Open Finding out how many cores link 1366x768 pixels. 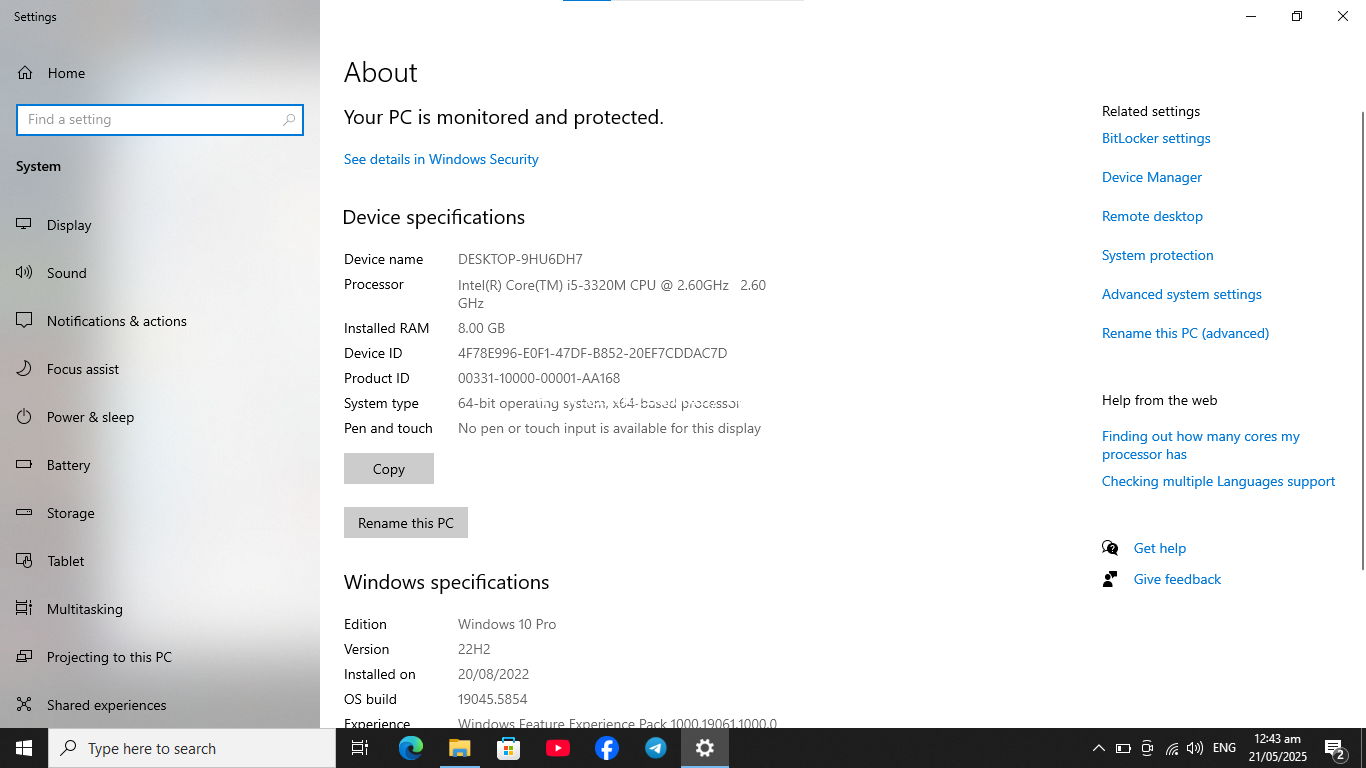pyautogui.click(x=1201, y=445)
